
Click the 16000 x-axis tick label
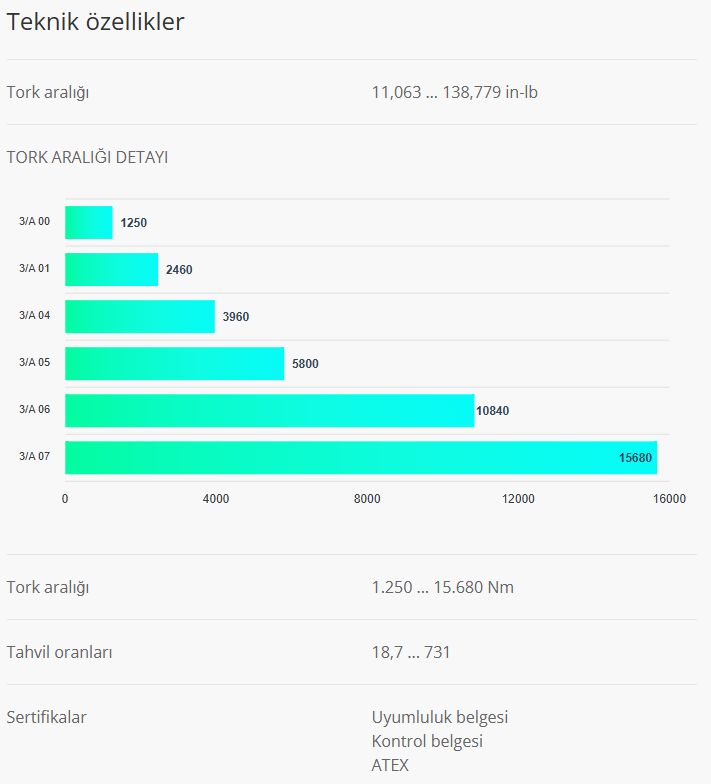(x=669, y=499)
